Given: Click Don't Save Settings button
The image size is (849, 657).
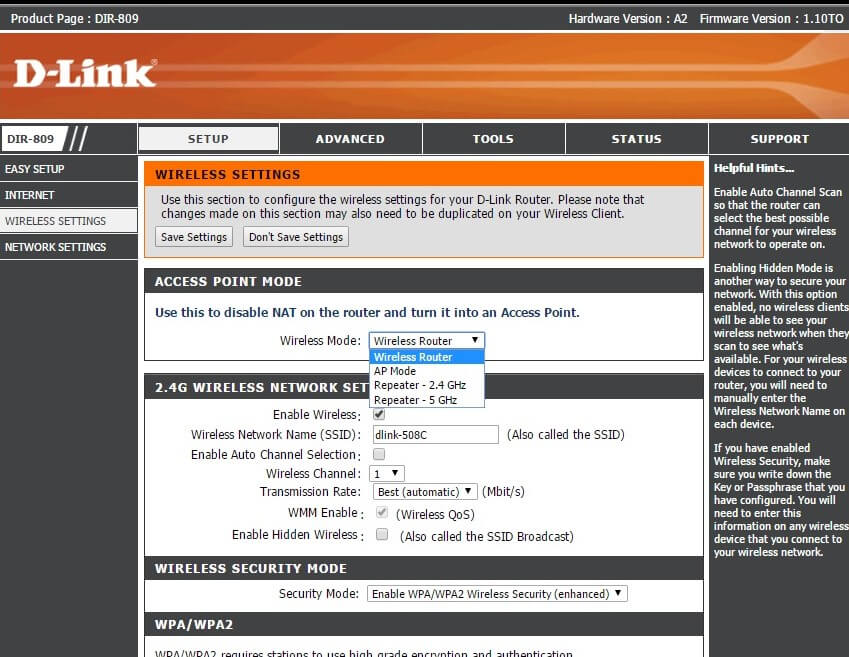Looking at the screenshot, I should [x=296, y=237].
